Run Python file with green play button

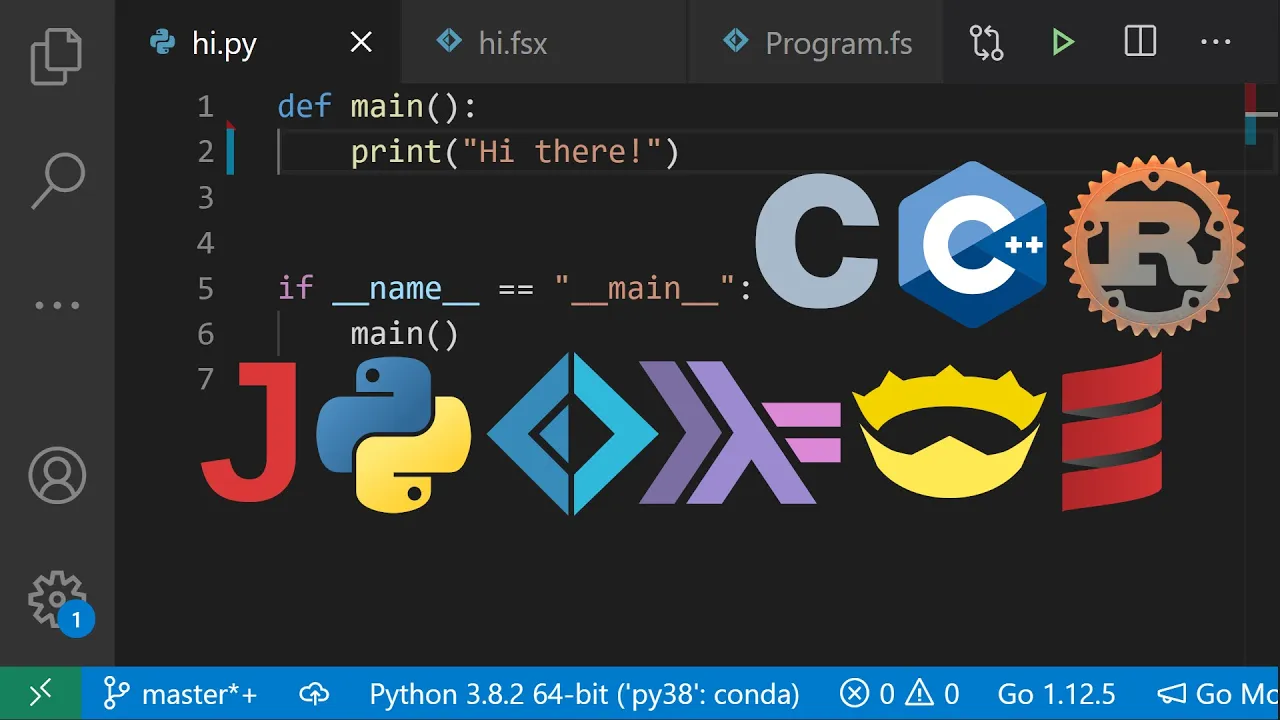pyautogui.click(x=1062, y=42)
